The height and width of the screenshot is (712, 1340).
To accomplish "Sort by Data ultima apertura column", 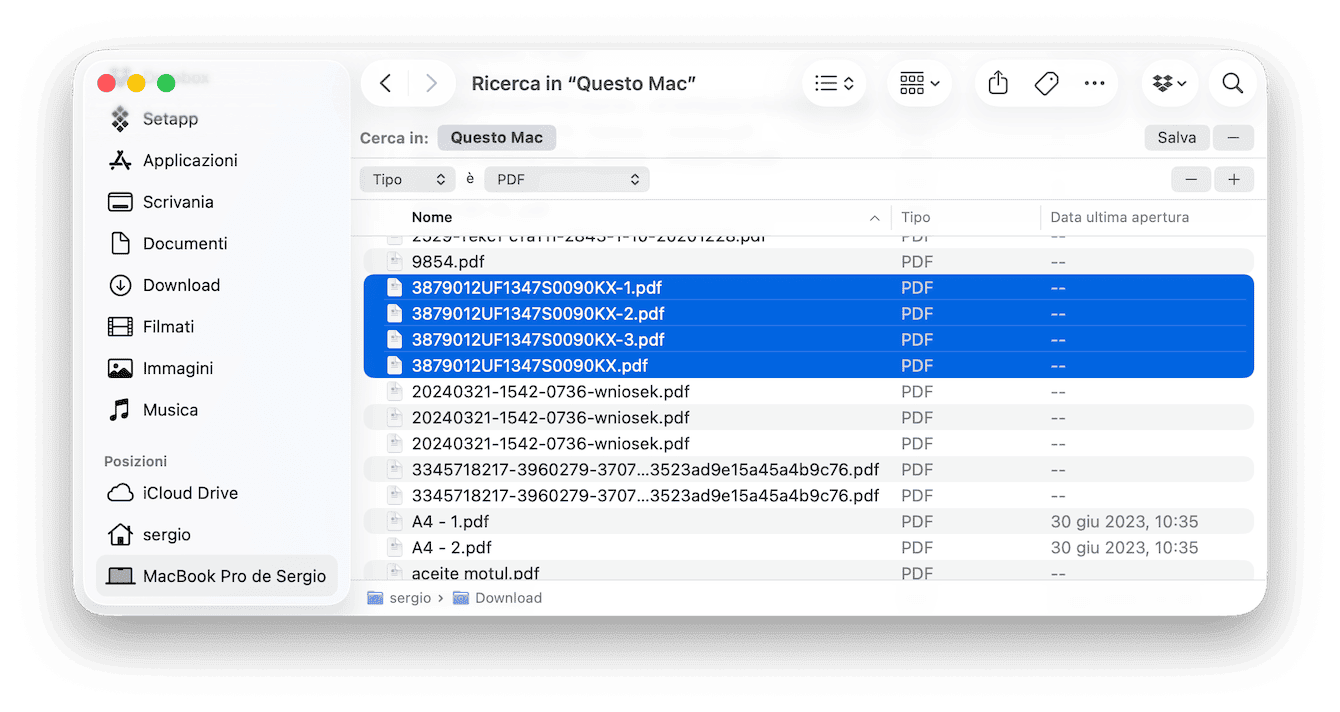I will (1119, 217).
